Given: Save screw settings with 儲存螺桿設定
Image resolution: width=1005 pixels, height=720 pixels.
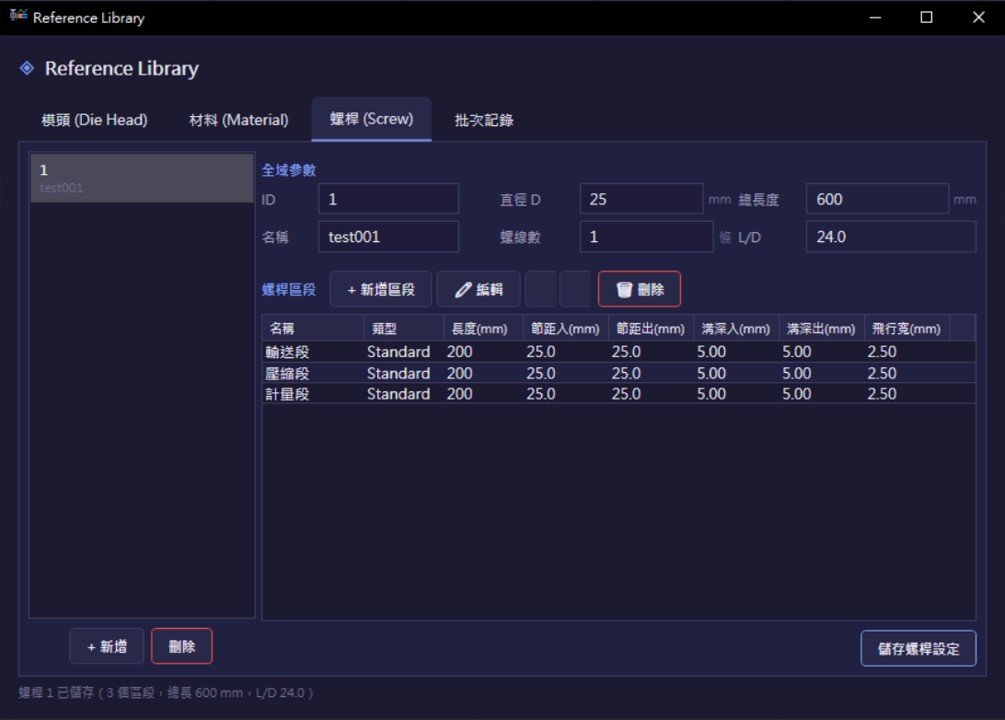Looking at the screenshot, I should [x=918, y=649].
